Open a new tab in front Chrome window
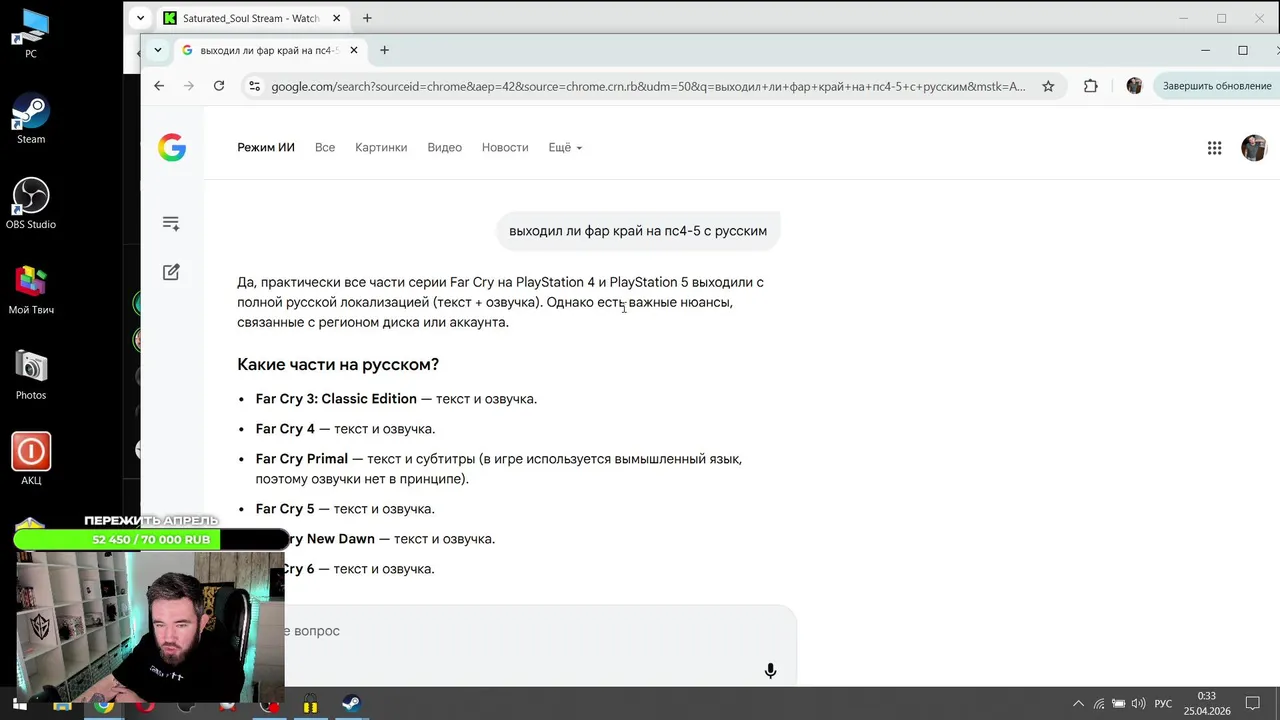 pyautogui.click(x=384, y=50)
